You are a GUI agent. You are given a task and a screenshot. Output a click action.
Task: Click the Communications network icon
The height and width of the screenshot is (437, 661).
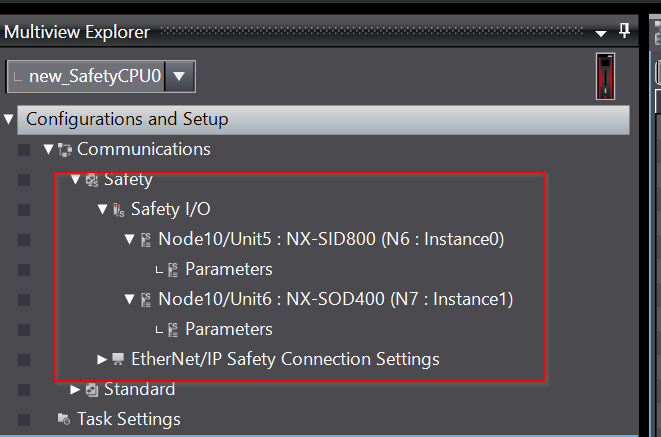(x=65, y=150)
